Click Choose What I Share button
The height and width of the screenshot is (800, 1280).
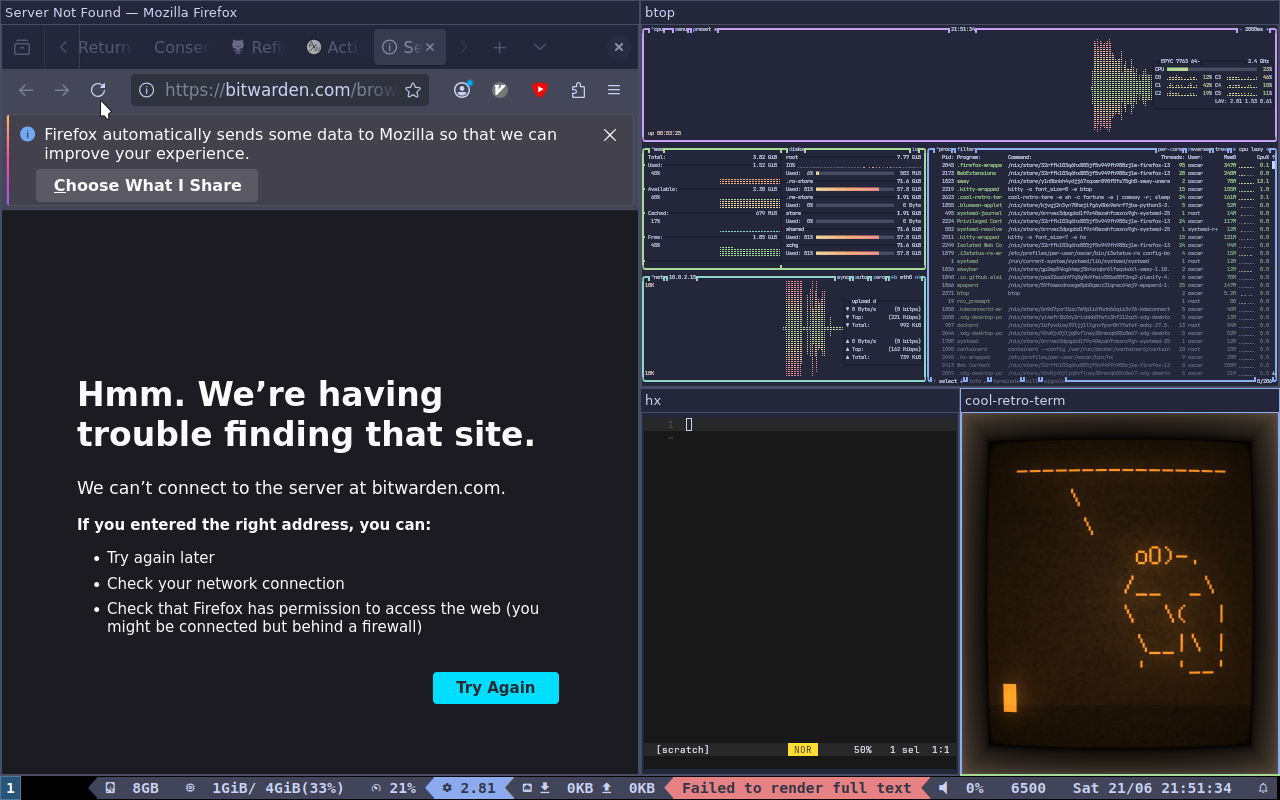(x=147, y=185)
